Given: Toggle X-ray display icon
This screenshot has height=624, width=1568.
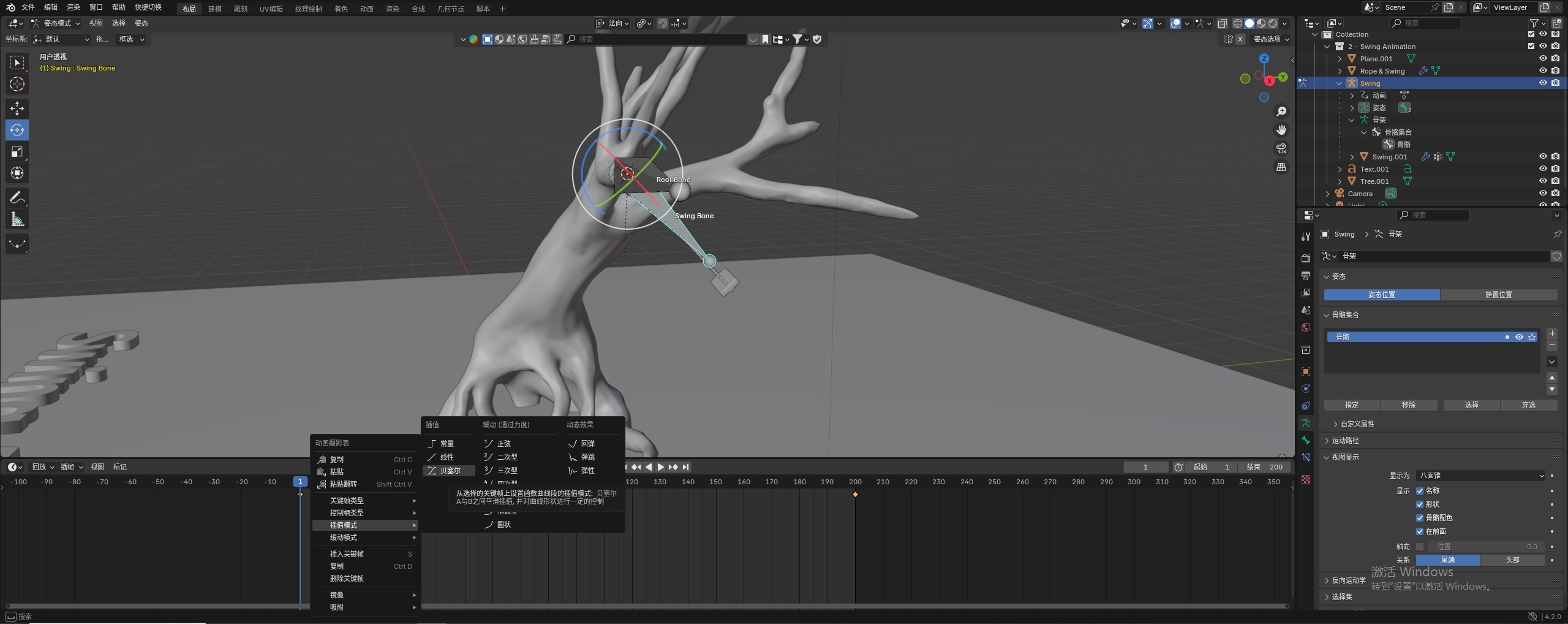Looking at the screenshot, I should pos(1222,23).
